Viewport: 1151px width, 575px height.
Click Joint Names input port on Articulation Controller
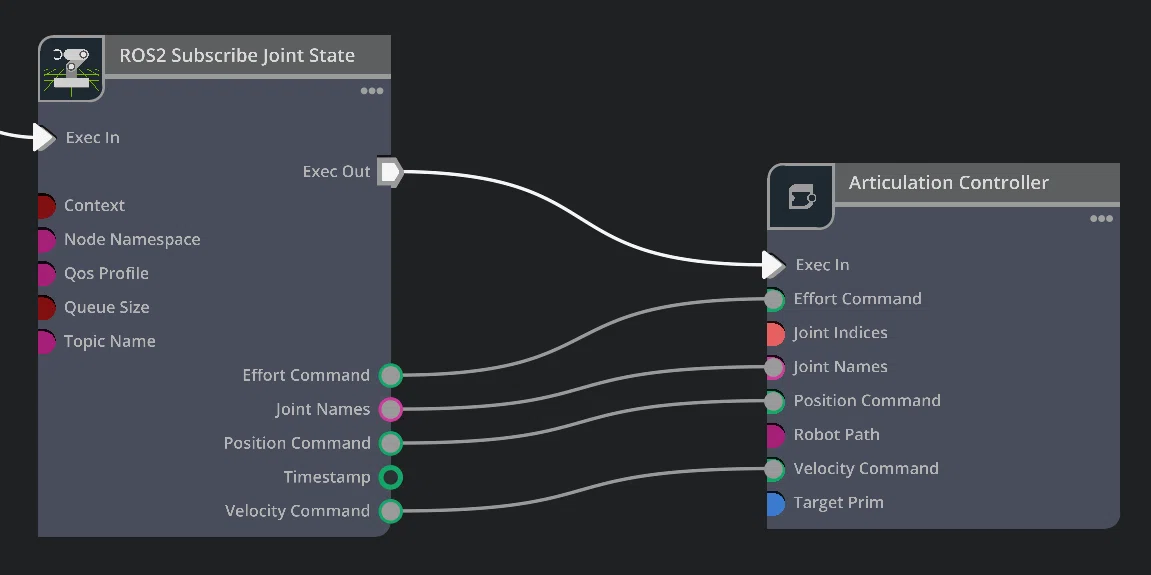point(774,367)
